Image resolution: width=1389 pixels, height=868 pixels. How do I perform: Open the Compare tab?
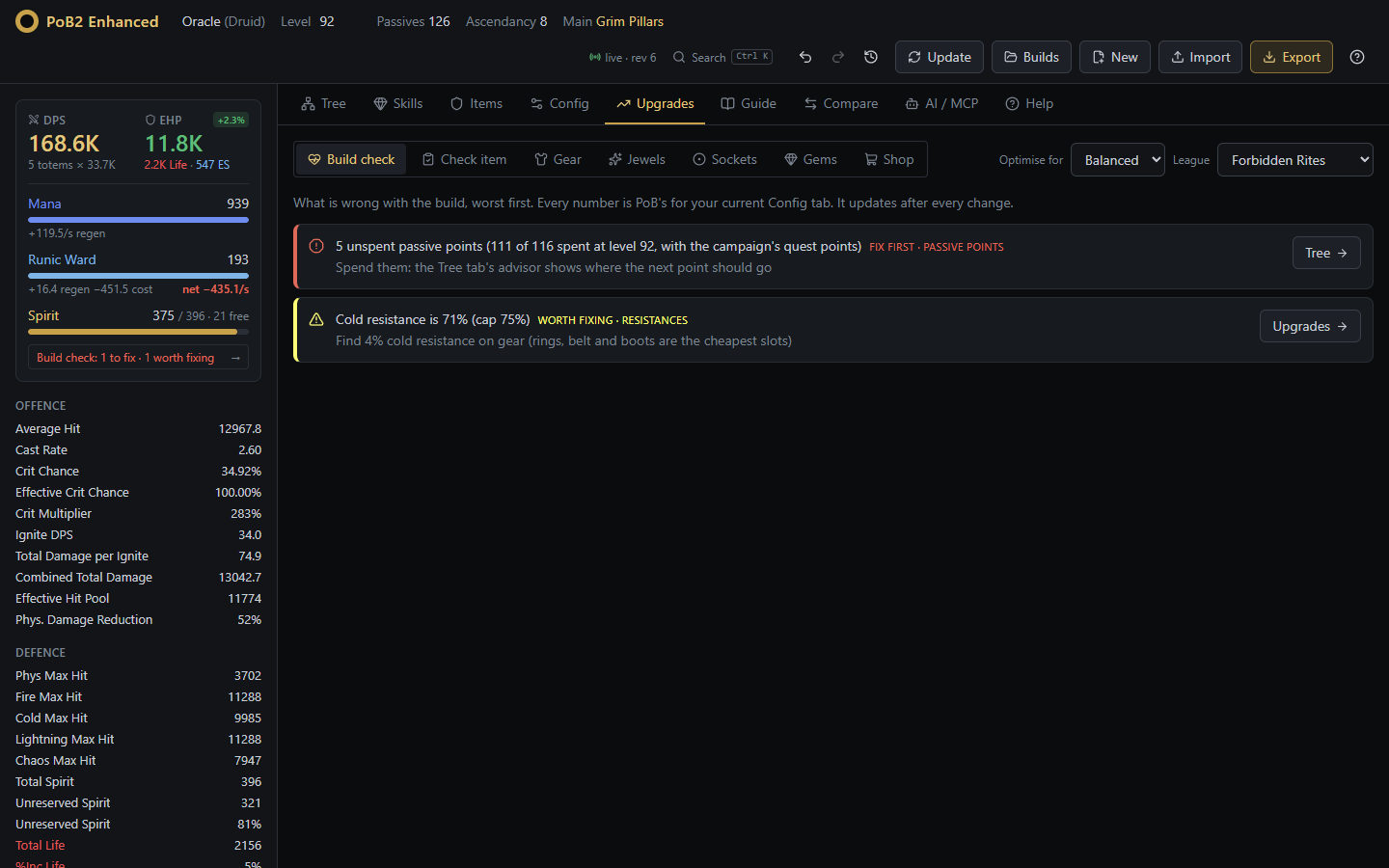(840, 103)
